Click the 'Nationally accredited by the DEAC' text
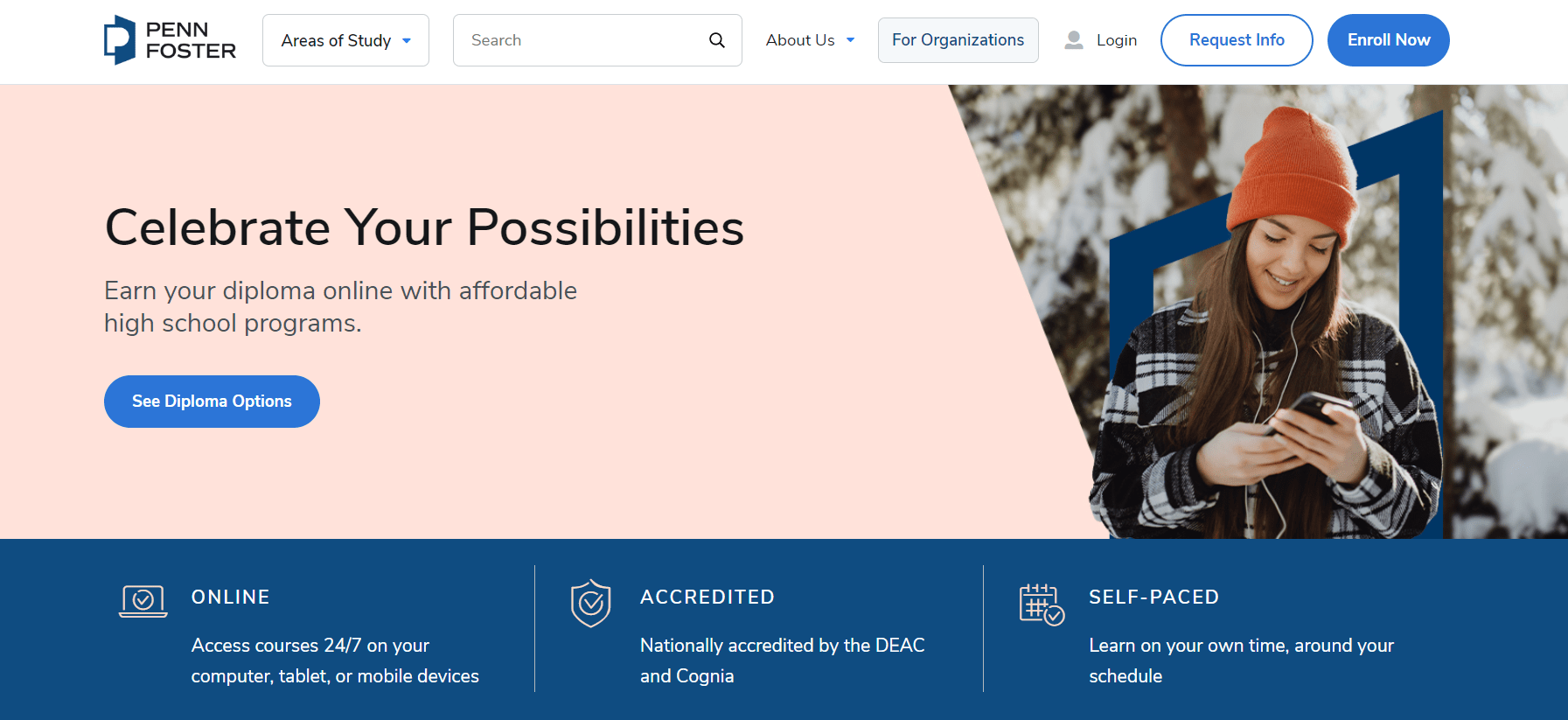The width and height of the screenshot is (1568, 720). (x=783, y=661)
